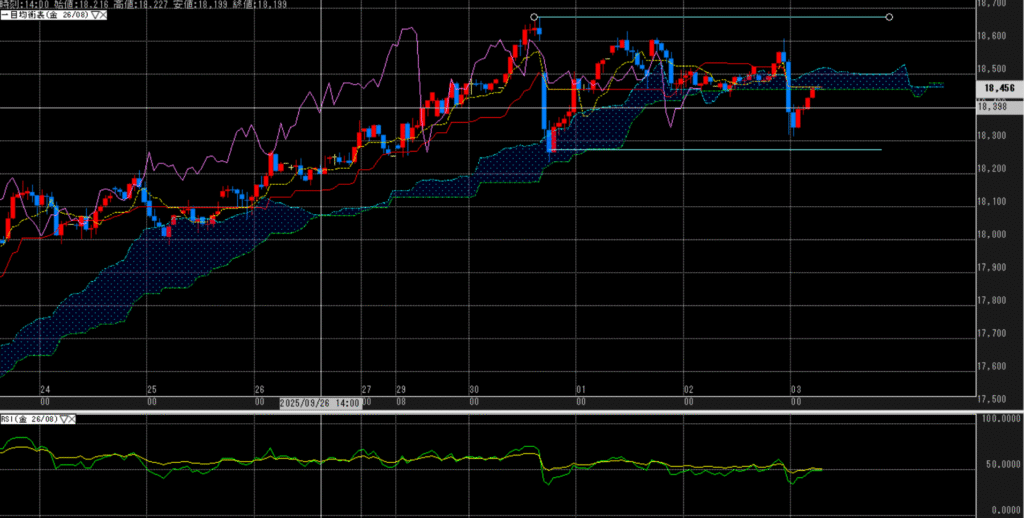
Task: Click the 一目均衡表 (金 26/08) chart title
Action: pos(46,17)
